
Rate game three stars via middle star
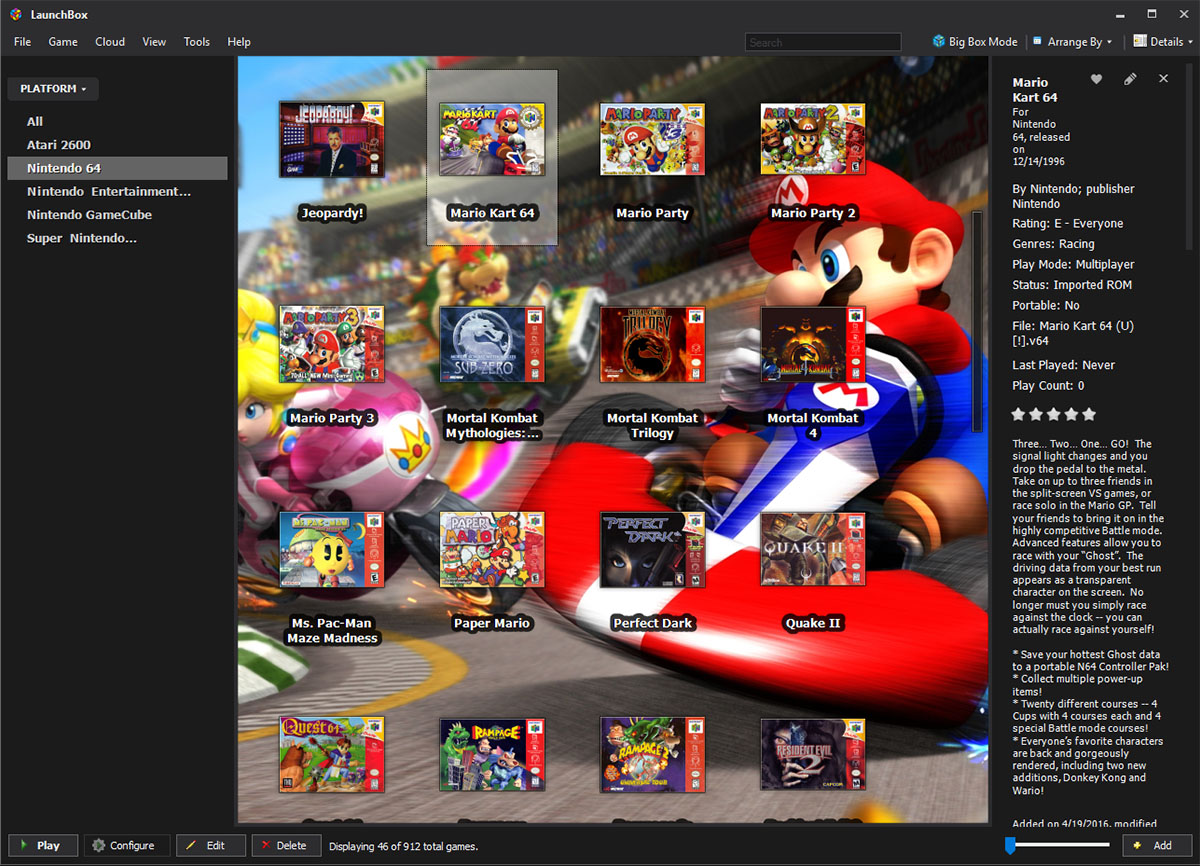coord(1054,414)
